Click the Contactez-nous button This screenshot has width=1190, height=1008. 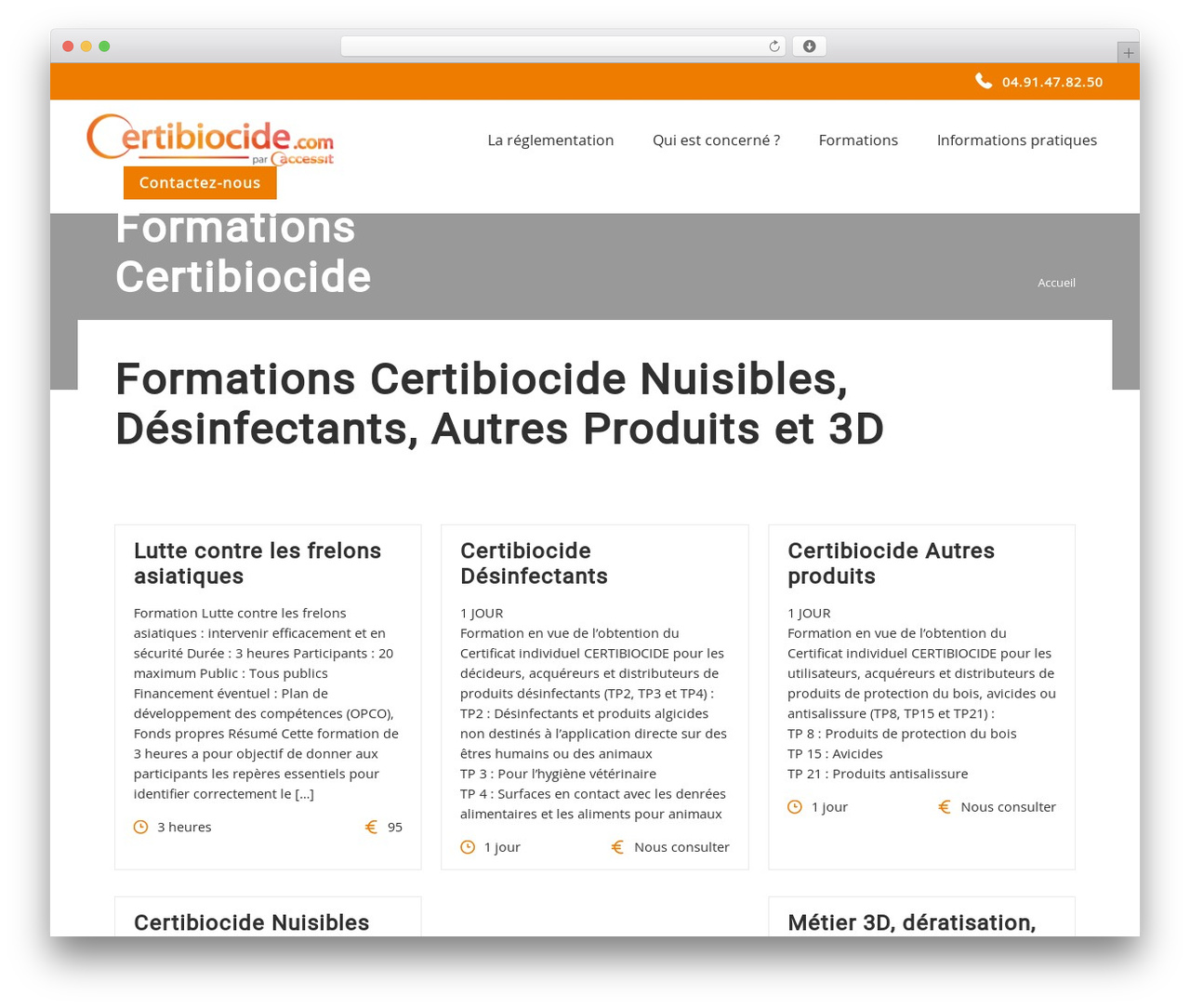pyautogui.click(x=200, y=183)
